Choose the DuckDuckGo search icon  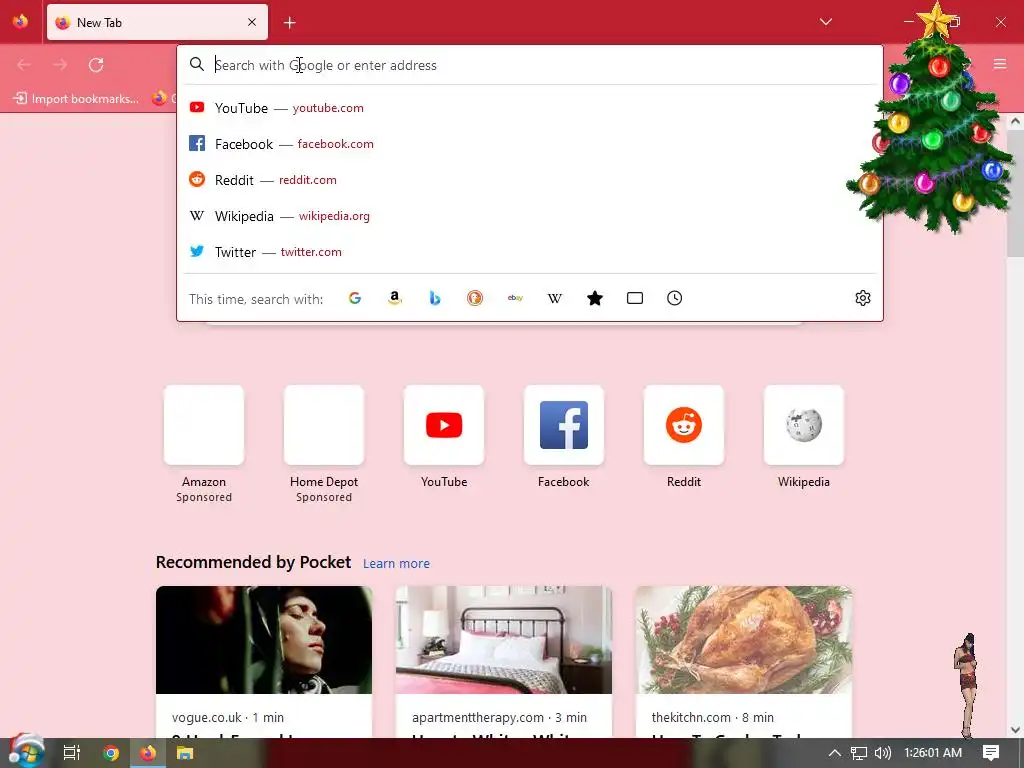pos(475,298)
